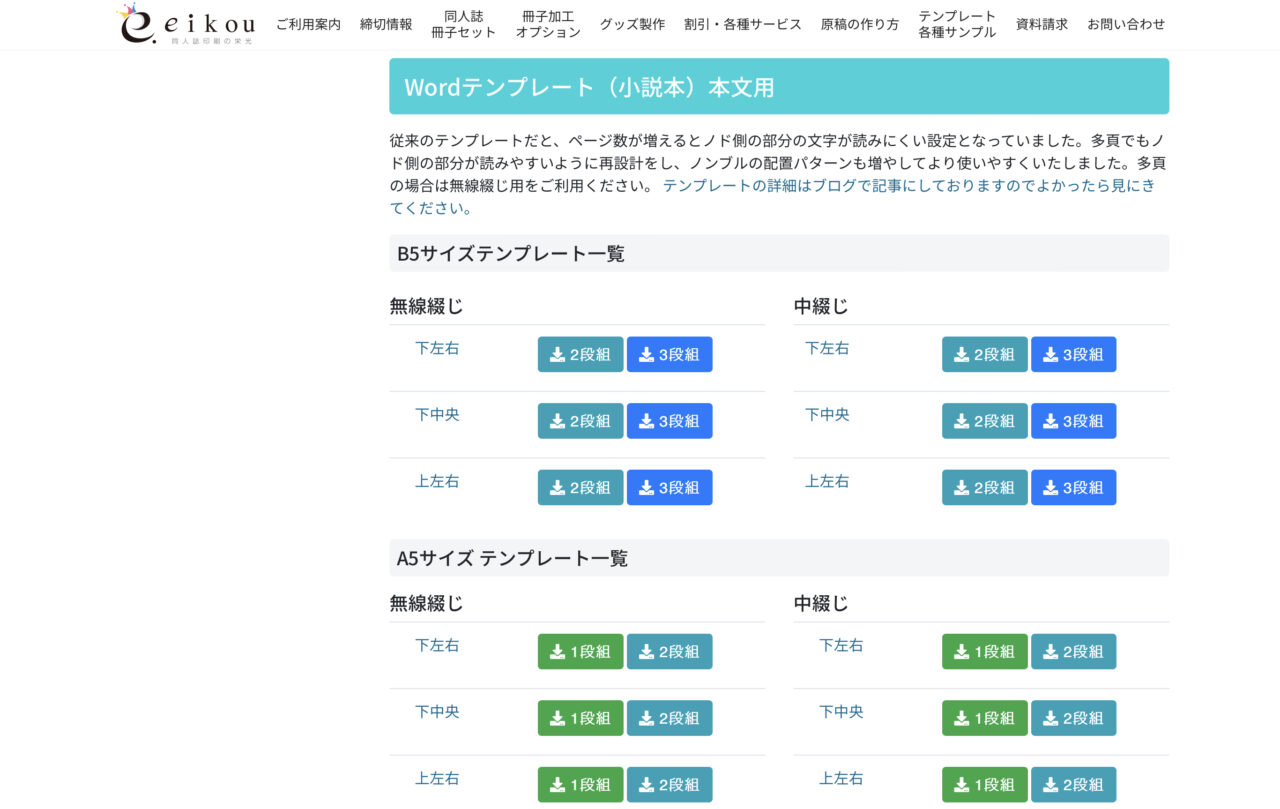This screenshot has height=809, width=1280.
Task: Expand the 同人誌 冊子セット menu
Action: (x=463, y=24)
